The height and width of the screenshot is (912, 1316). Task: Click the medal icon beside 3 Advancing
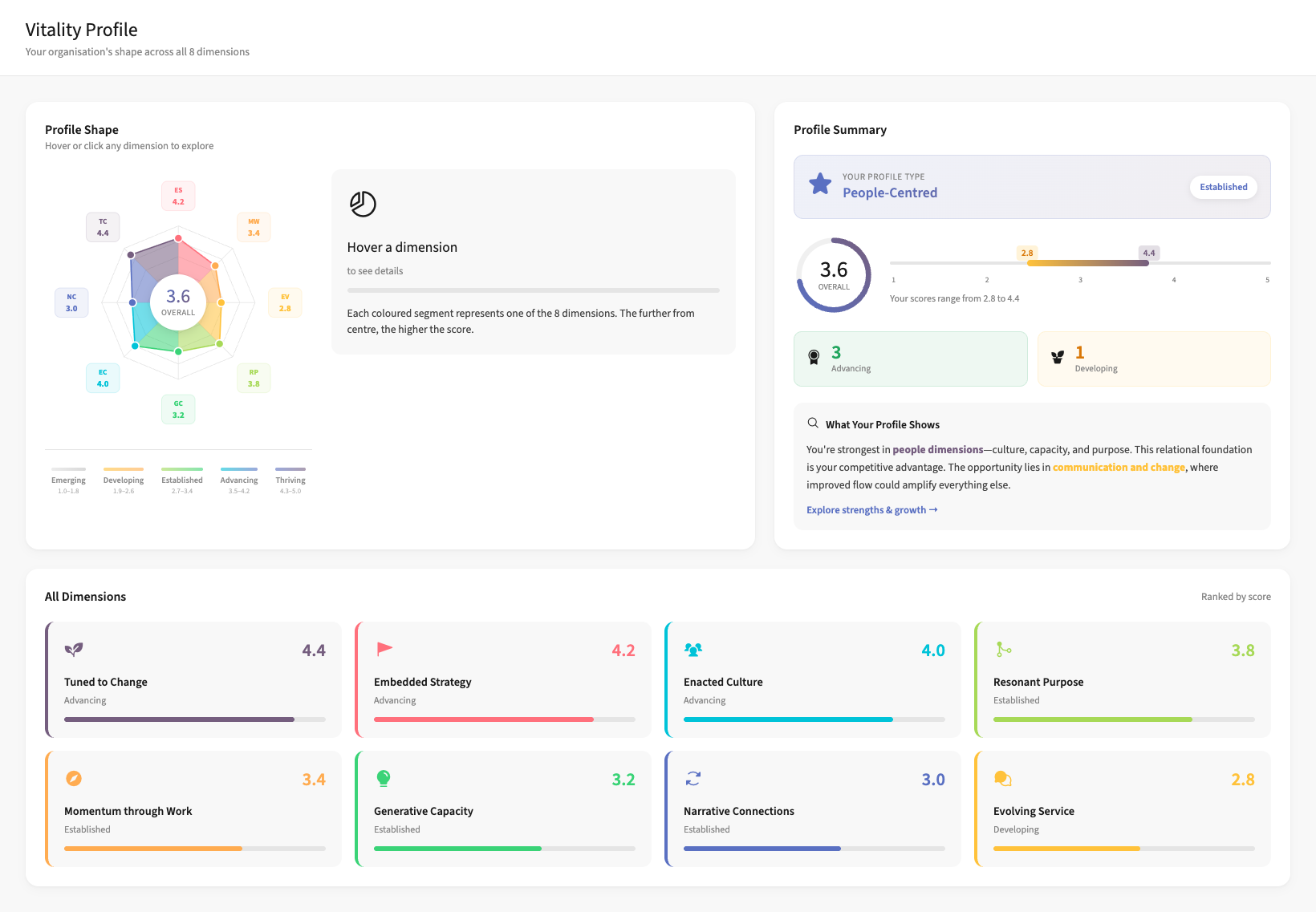coord(814,355)
